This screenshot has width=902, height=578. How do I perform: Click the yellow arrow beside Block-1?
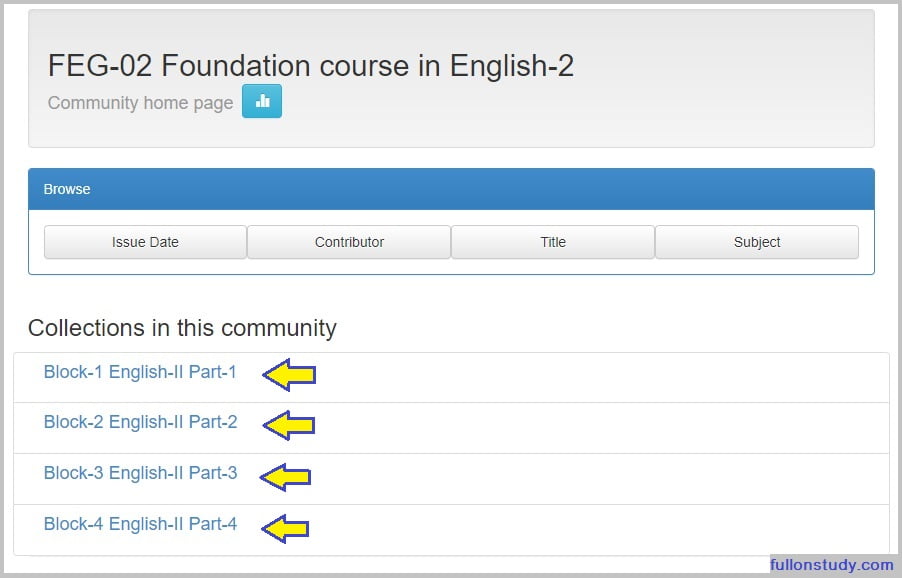(289, 374)
